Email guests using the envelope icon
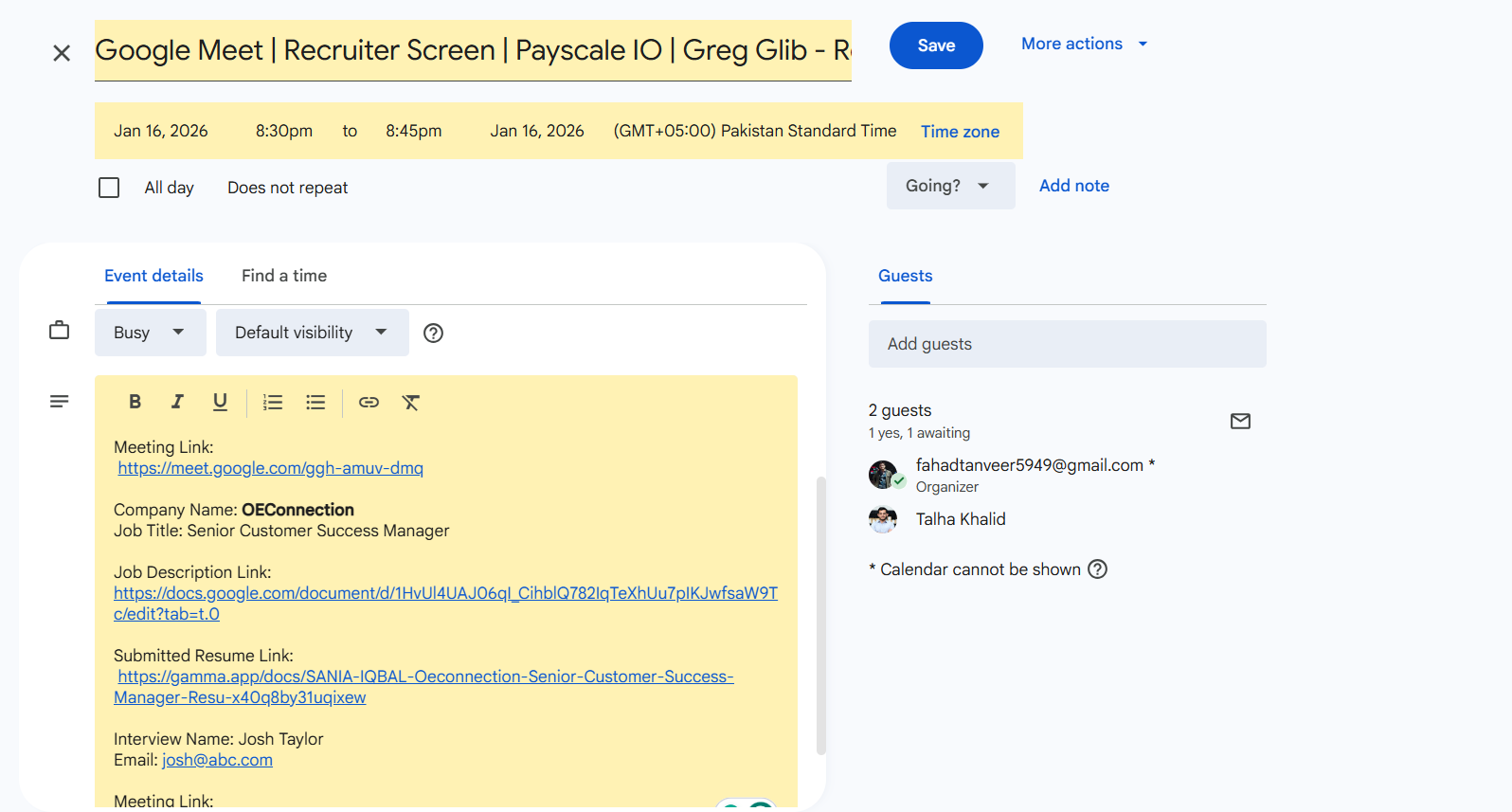Image resolution: width=1512 pixels, height=812 pixels. point(1240,421)
